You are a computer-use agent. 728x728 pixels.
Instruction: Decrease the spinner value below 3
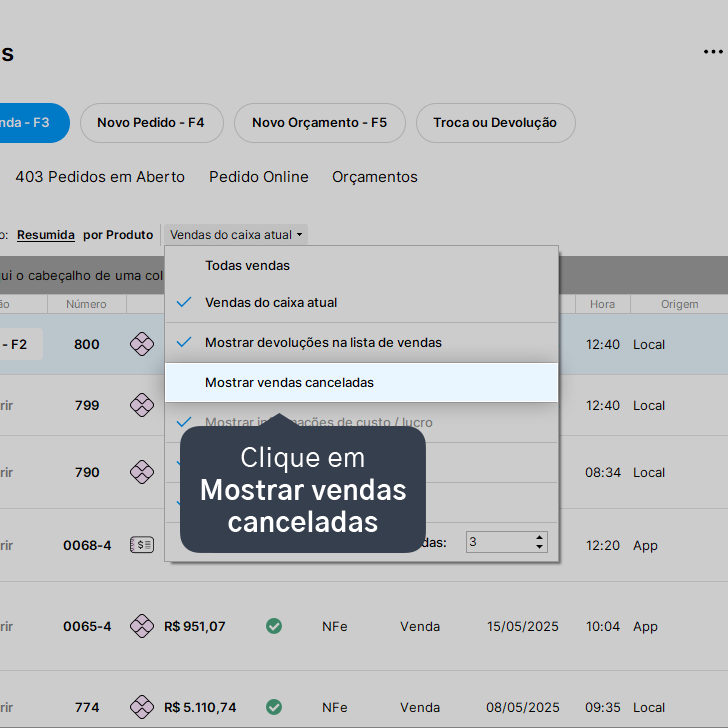539,546
